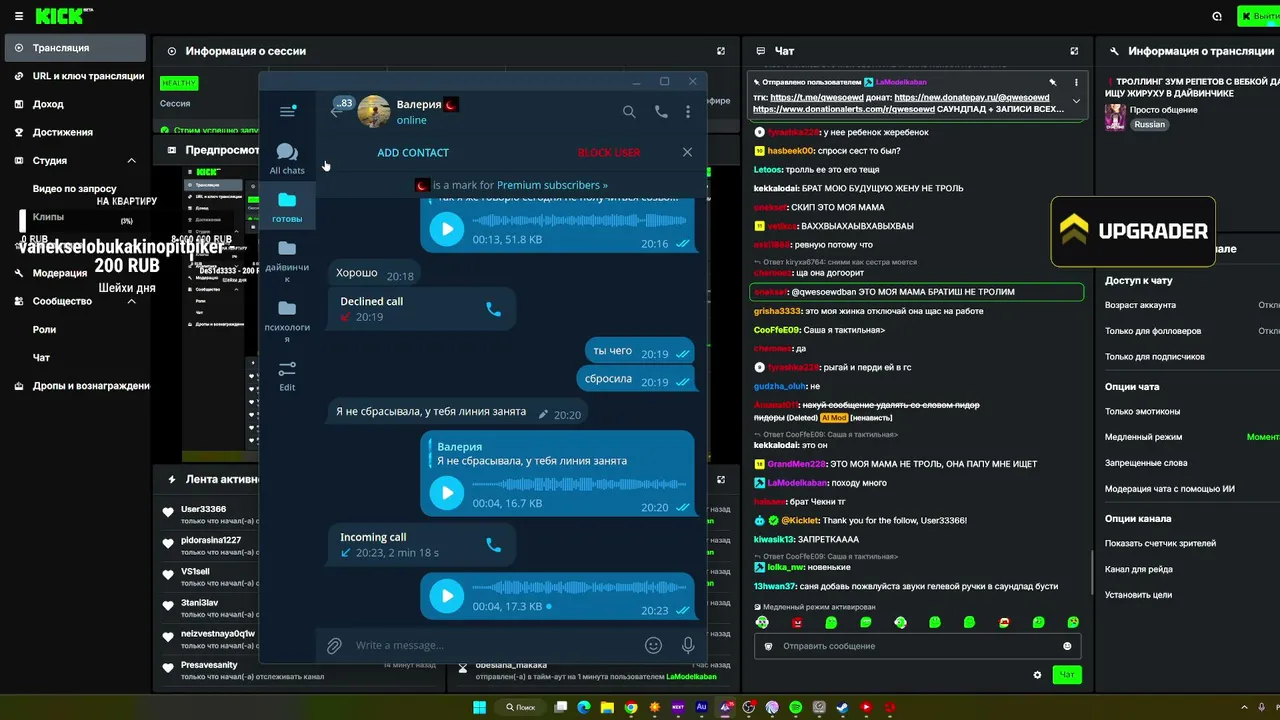Call back from the Declined call message
Image resolution: width=1280 pixels, height=720 pixels.
tap(493, 309)
